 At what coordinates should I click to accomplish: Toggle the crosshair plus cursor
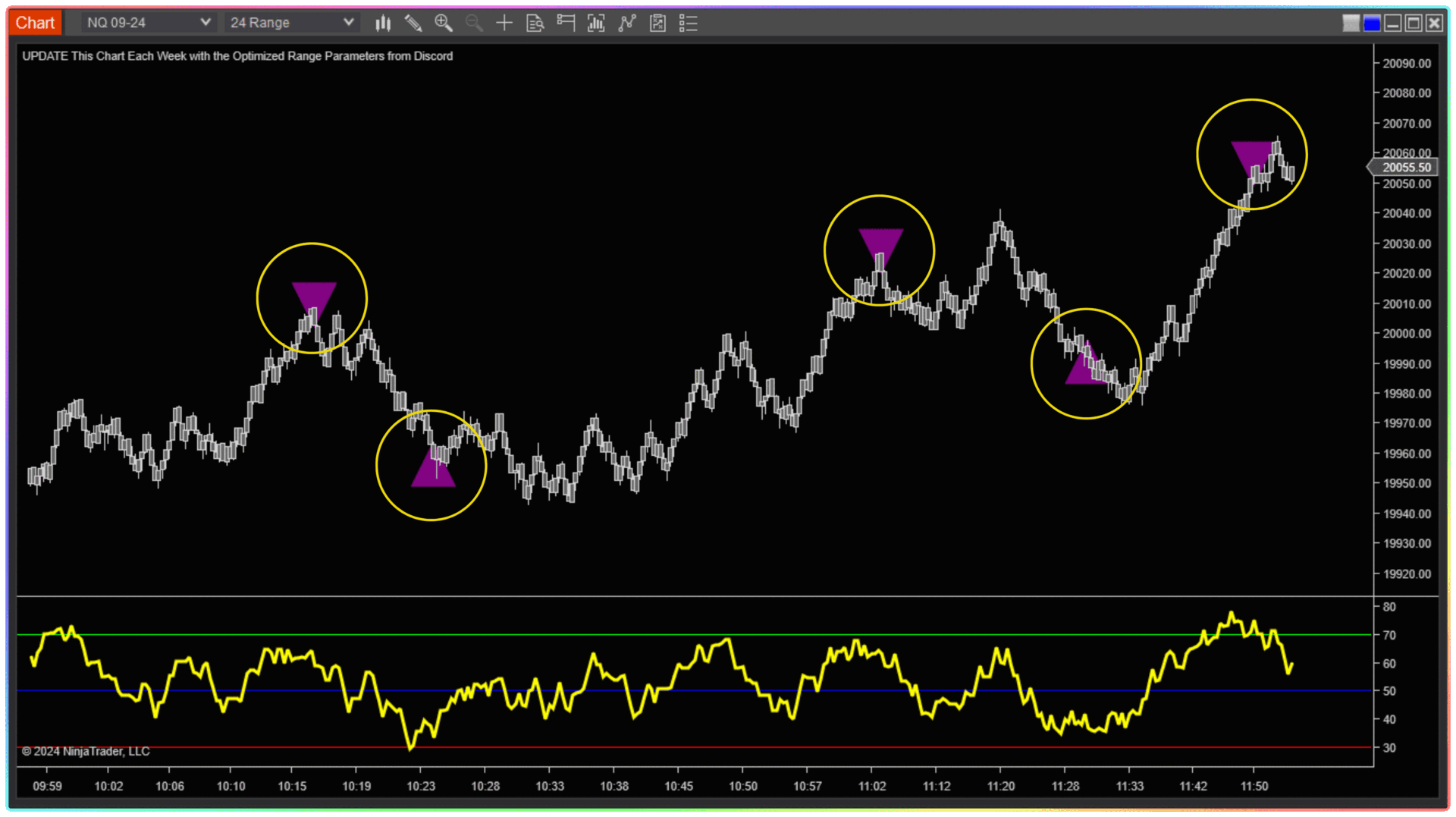pos(504,23)
